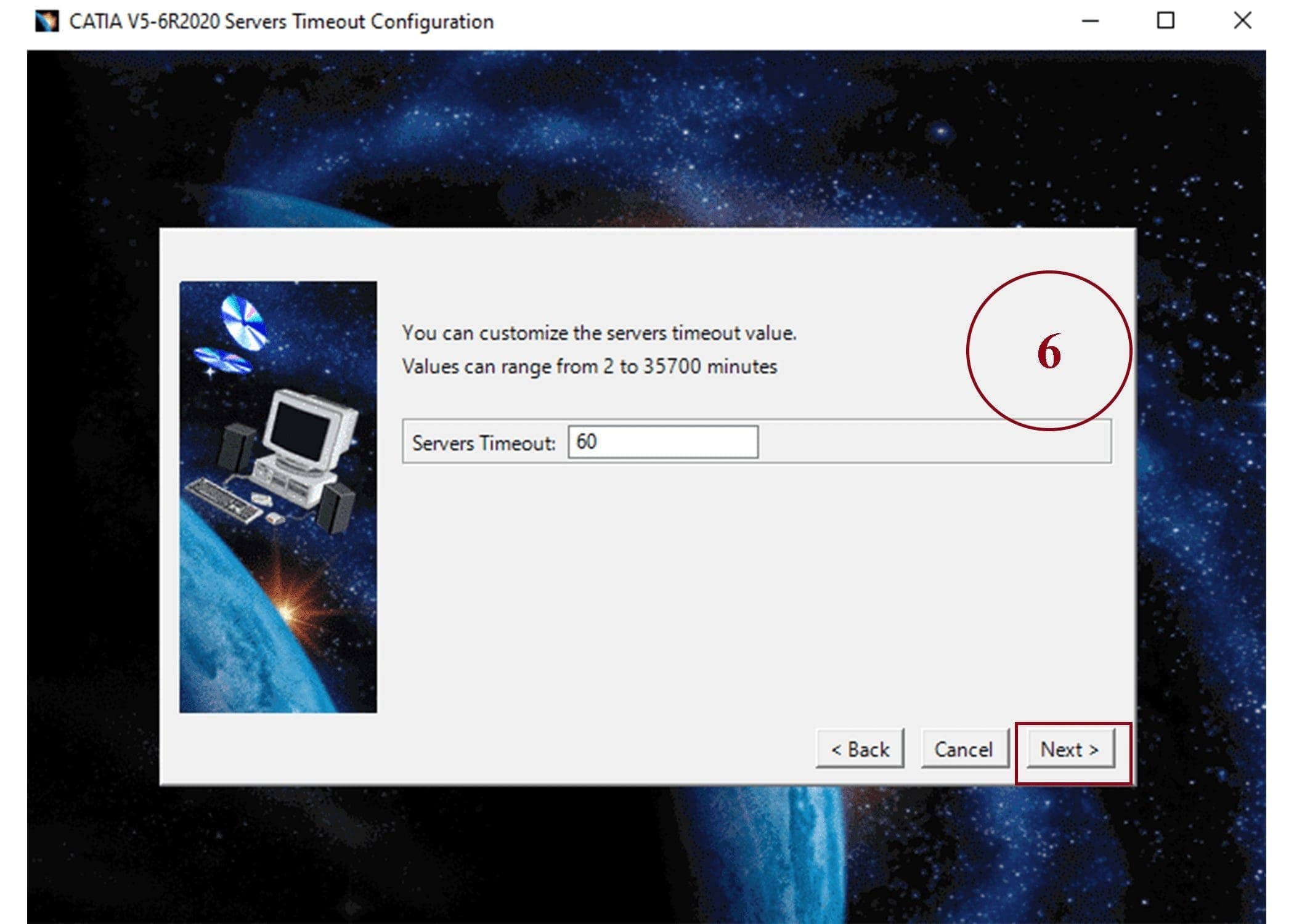This screenshot has height=924, width=1294.
Task: Click the 'Servers Timeout:' label
Action: 484,443
